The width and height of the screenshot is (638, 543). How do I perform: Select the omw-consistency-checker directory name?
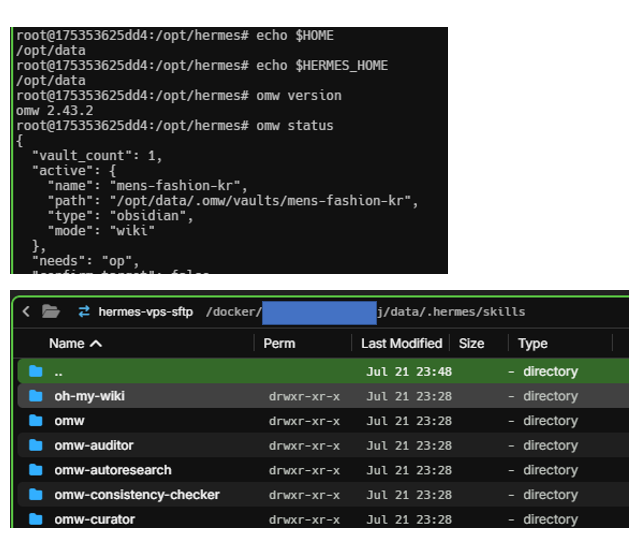coord(137,495)
